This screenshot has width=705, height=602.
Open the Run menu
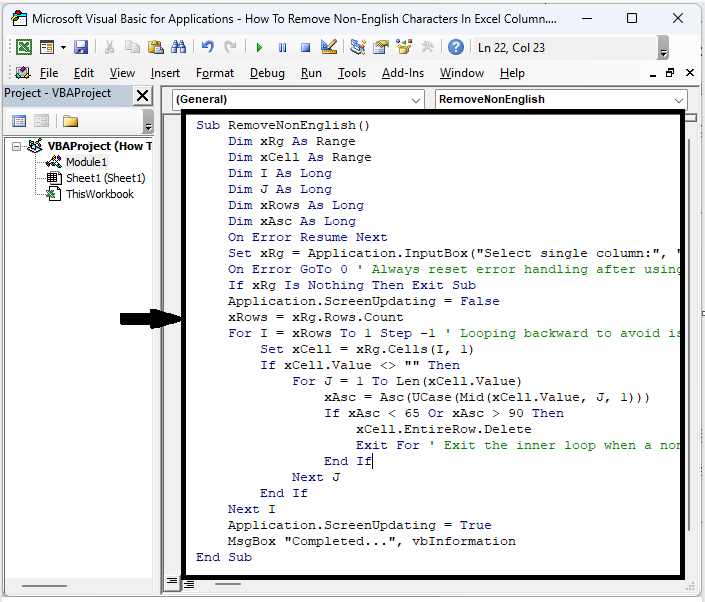click(311, 73)
